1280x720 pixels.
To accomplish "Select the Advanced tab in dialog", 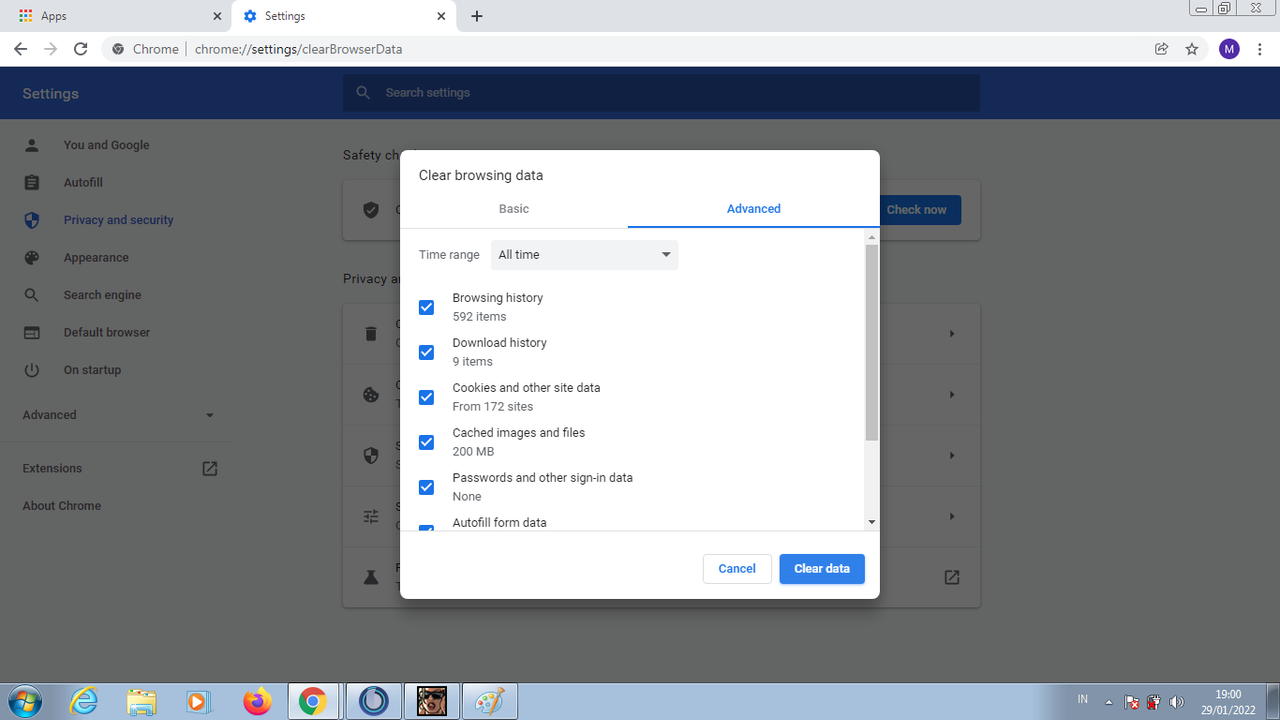I will (x=754, y=209).
